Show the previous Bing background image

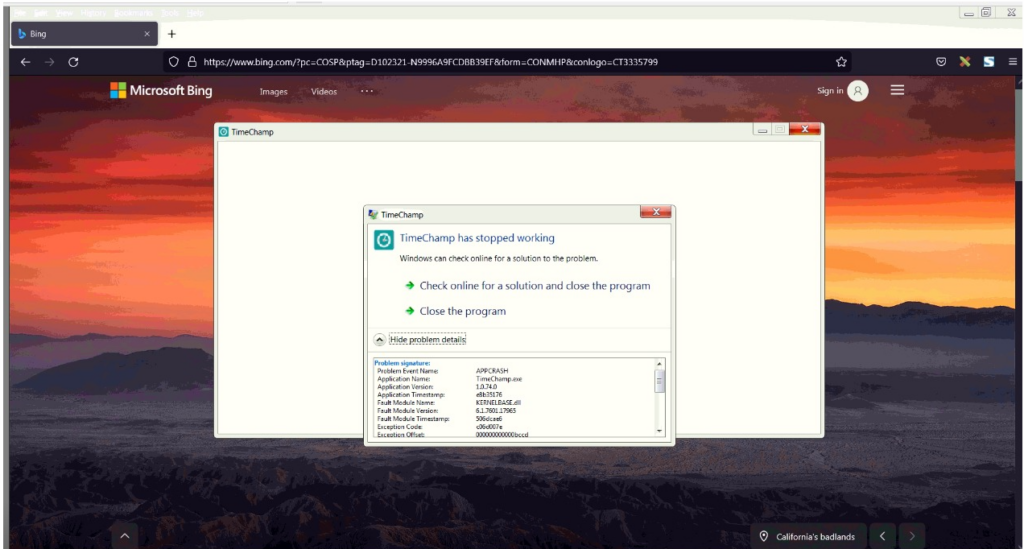[x=882, y=537]
